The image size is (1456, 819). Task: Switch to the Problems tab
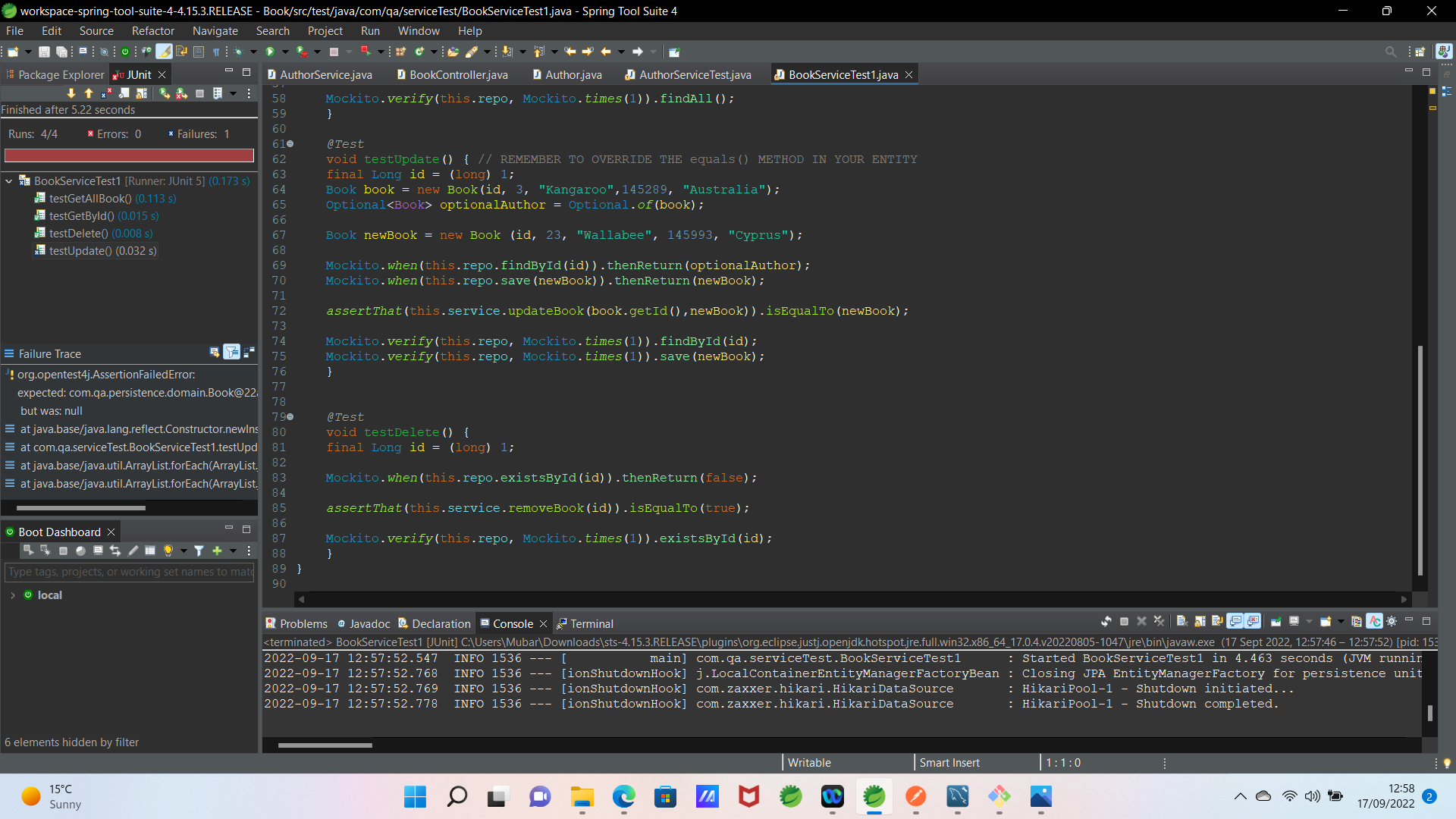coord(297,623)
